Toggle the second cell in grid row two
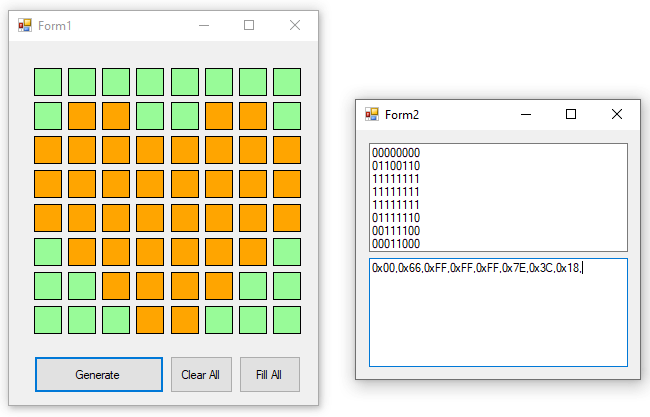650x417 pixels. (82, 116)
